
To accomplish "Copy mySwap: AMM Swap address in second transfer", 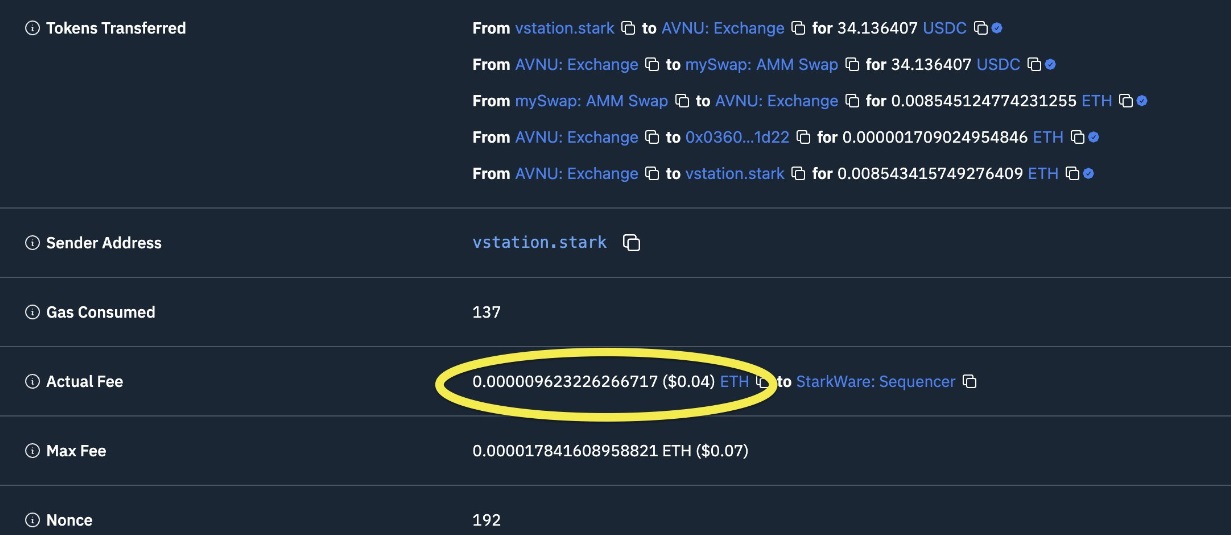I will (x=851, y=65).
